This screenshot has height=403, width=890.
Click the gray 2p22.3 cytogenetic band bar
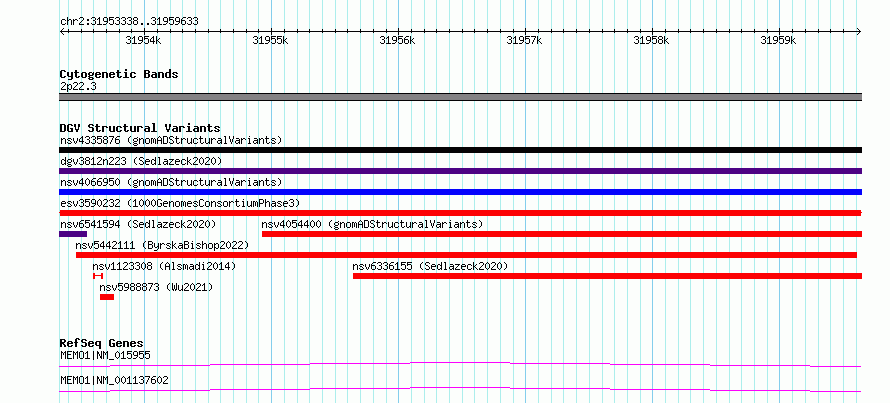[460, 97]
